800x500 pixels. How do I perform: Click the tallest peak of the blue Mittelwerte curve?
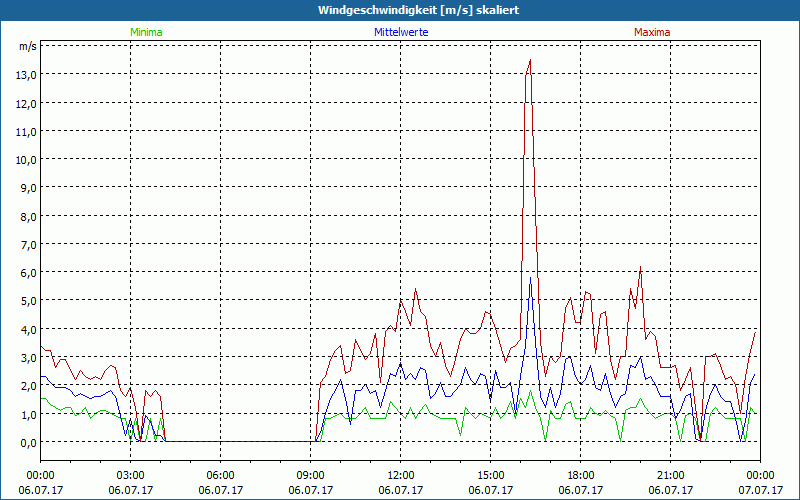click(x=530, y=277)
